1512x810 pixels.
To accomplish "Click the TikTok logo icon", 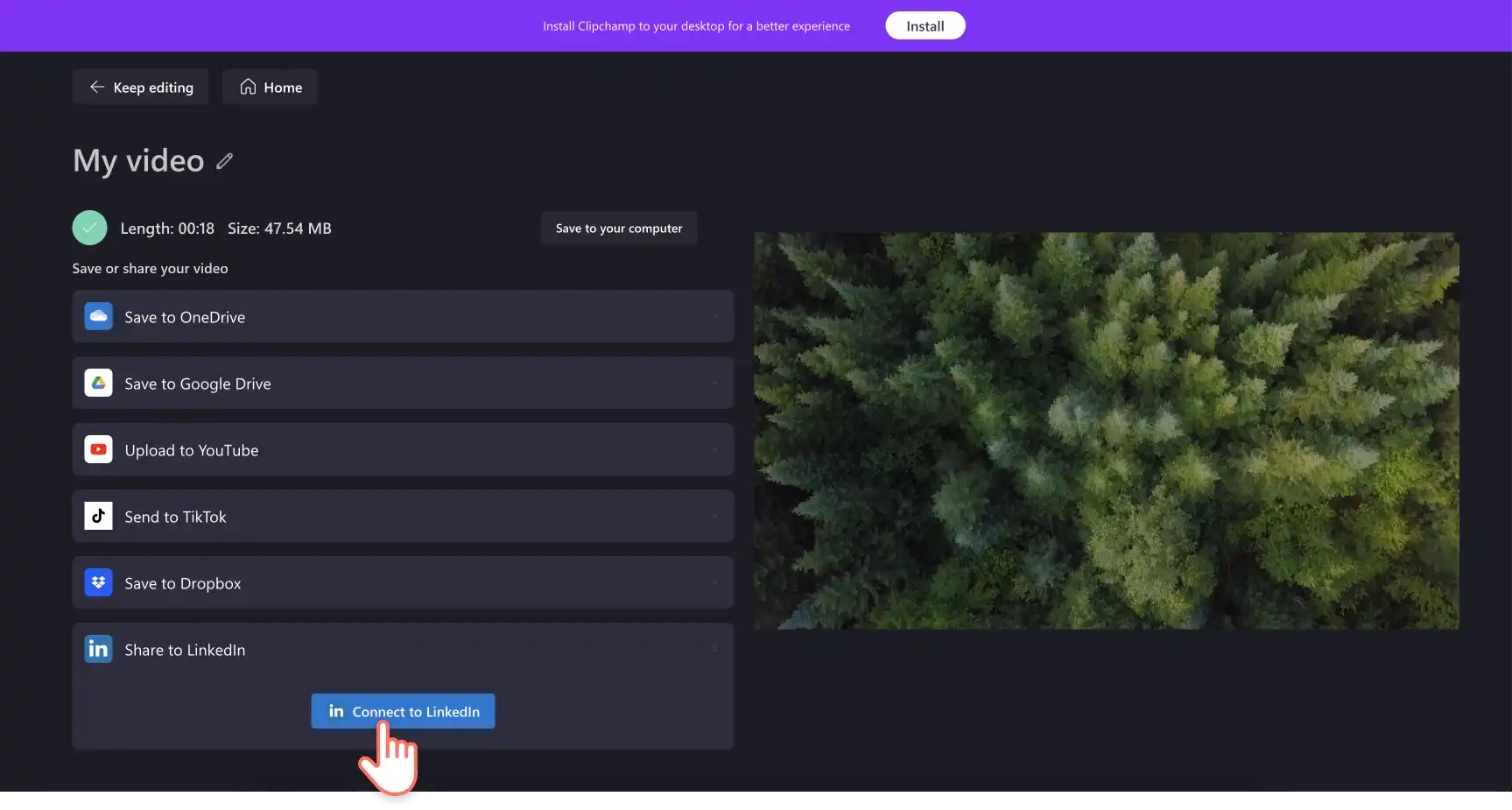I will coord(98,516).
